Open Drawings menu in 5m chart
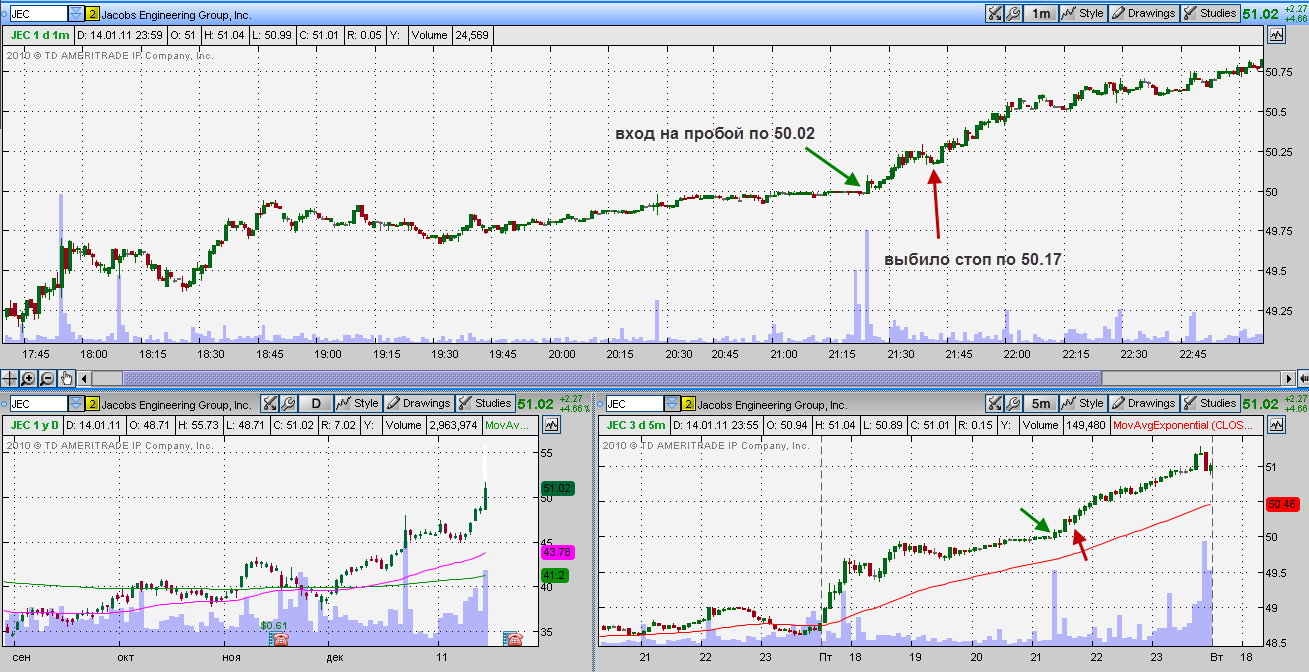This screenshot has height=672, width=1309. [x=1143, y=404]
